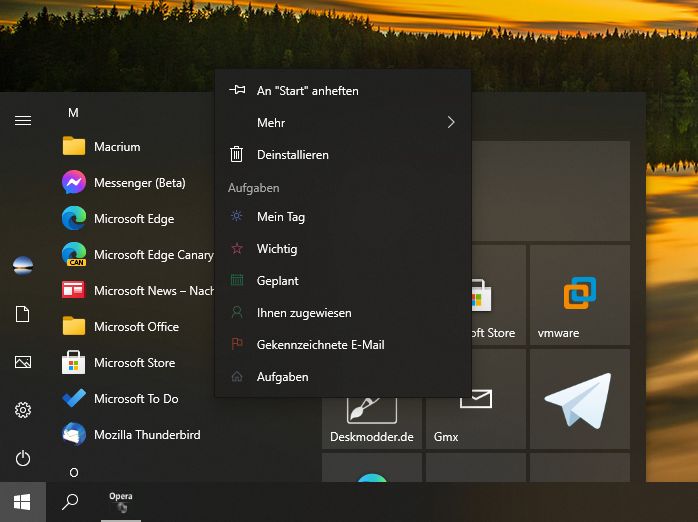698x522 pixels.
Task: Click the red Microsoft News icon
Action: [74, 290]
